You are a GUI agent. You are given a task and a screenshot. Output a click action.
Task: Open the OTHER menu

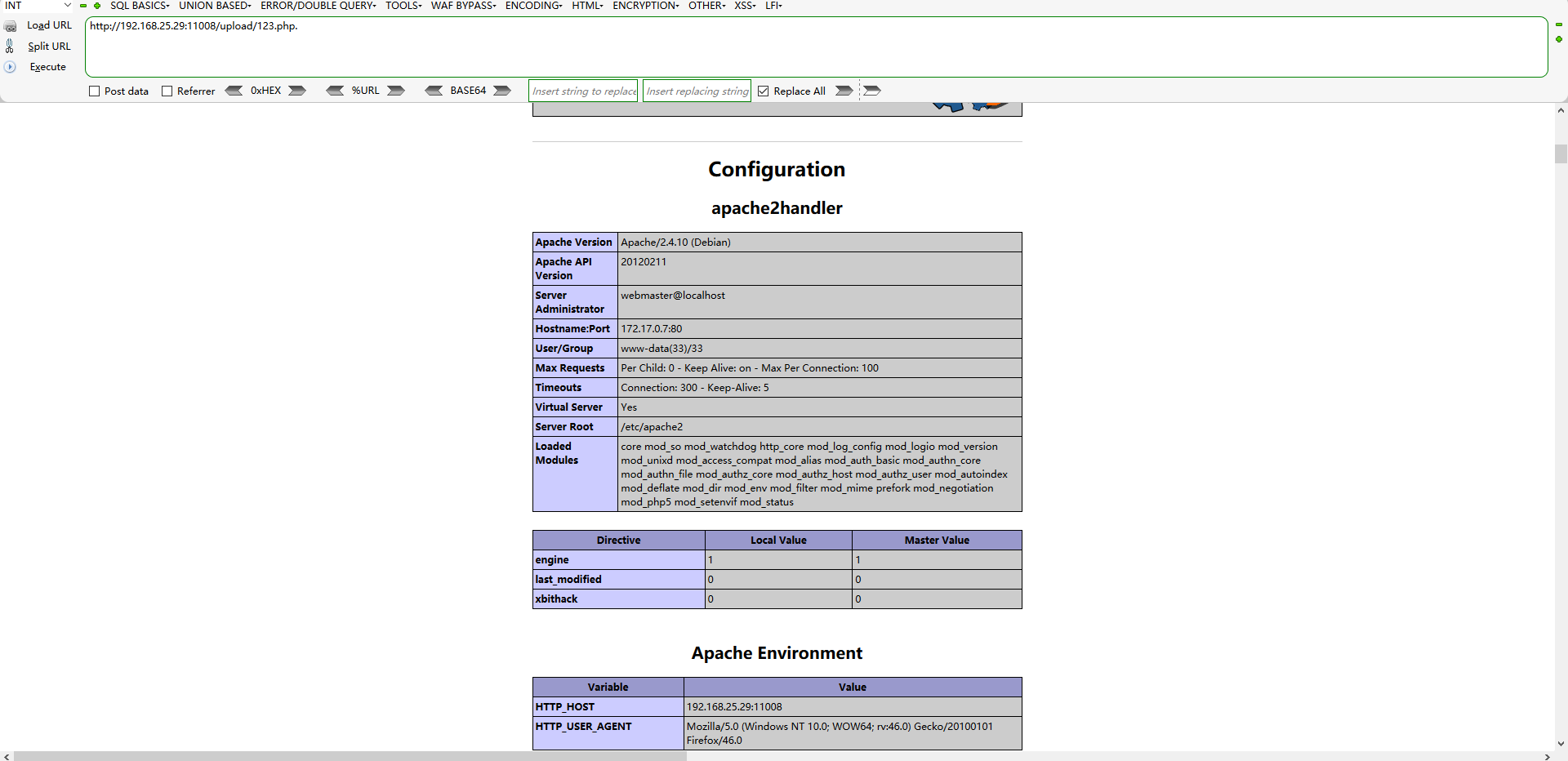706,6
